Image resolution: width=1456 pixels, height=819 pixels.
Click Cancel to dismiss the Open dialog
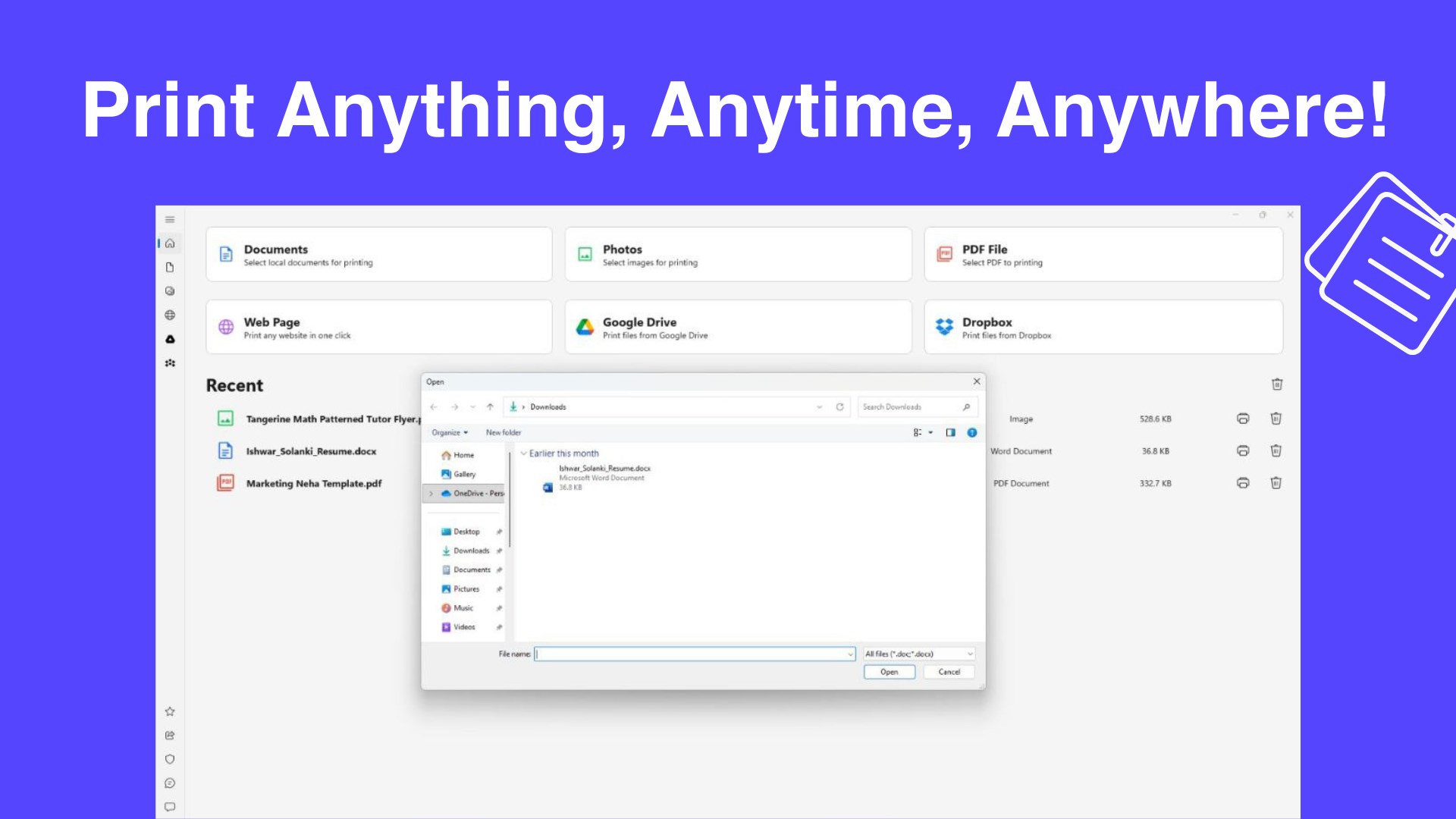949,672
